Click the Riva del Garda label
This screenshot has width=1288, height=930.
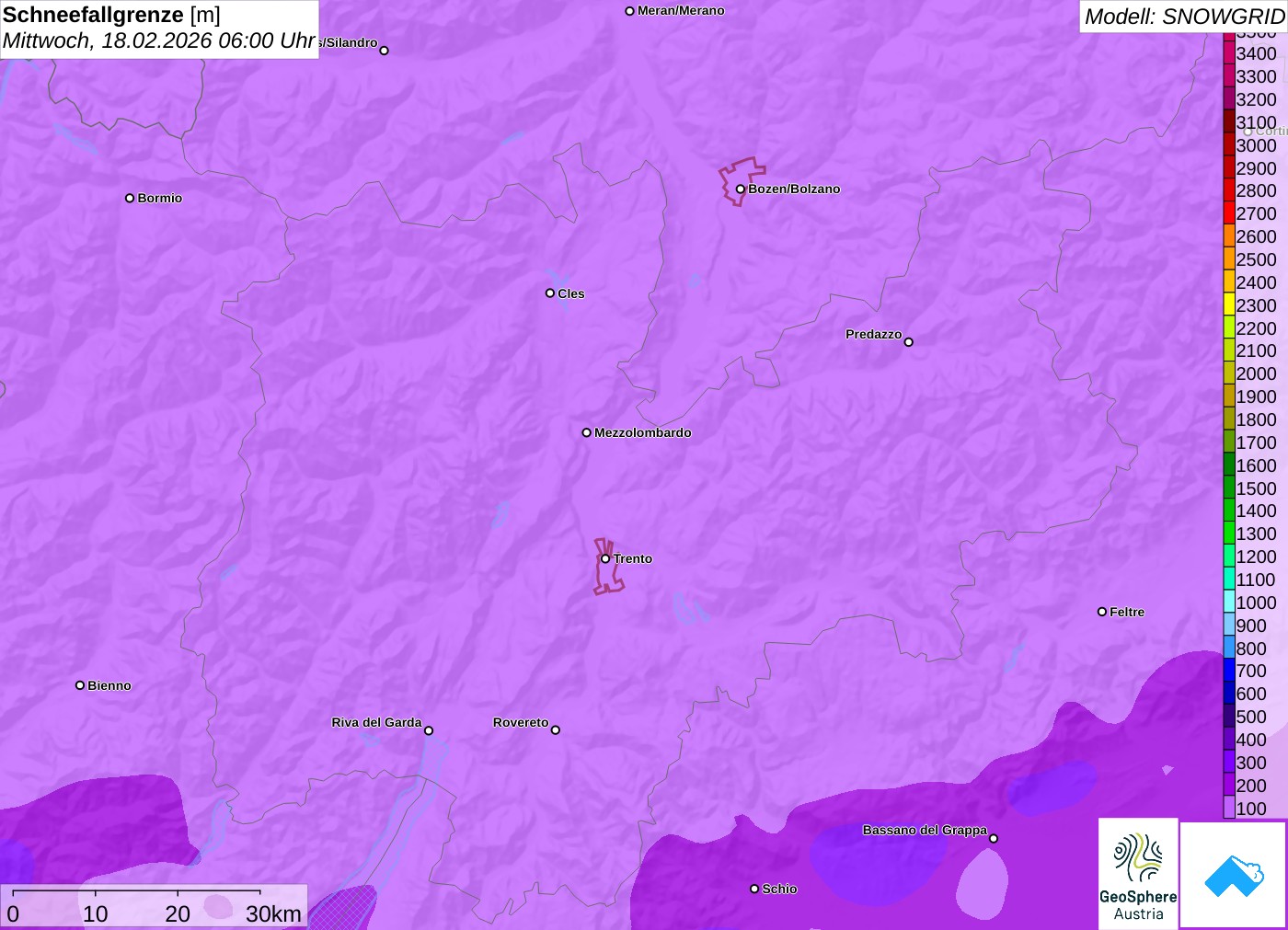coord(376,722)
